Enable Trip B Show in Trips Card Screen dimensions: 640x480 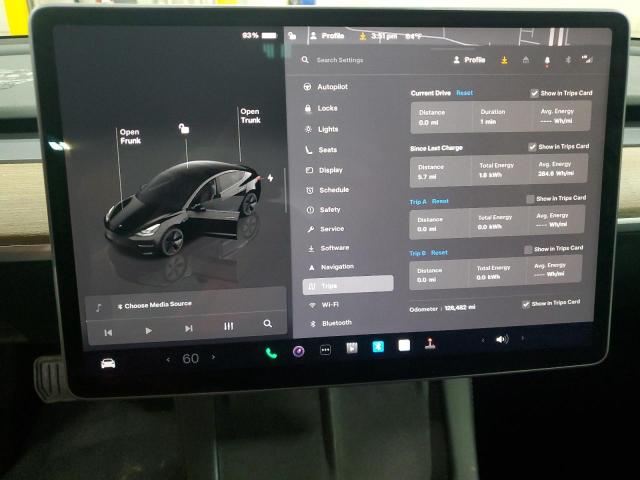click(x=528, y=249)
